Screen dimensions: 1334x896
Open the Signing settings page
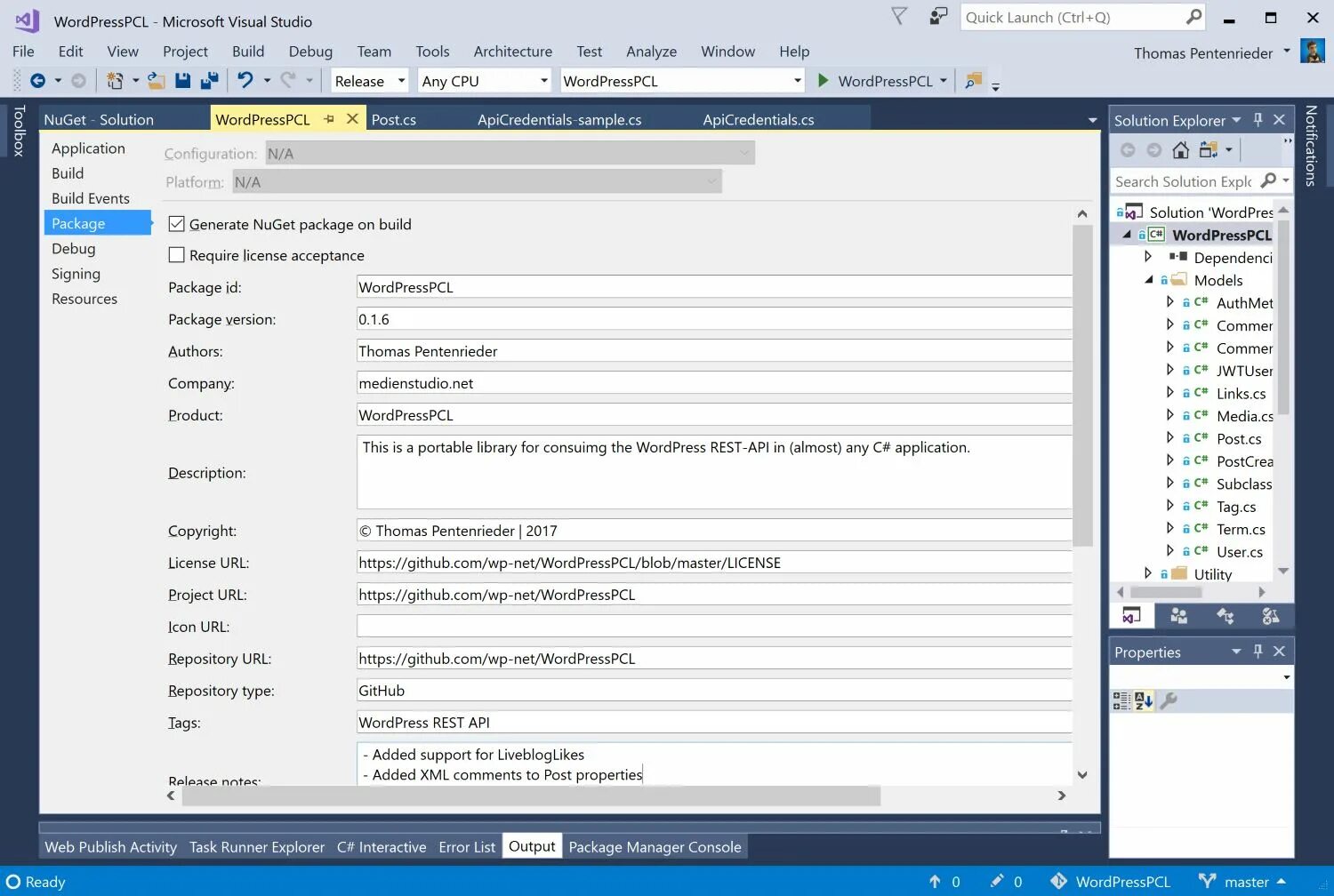pos(76,274)
